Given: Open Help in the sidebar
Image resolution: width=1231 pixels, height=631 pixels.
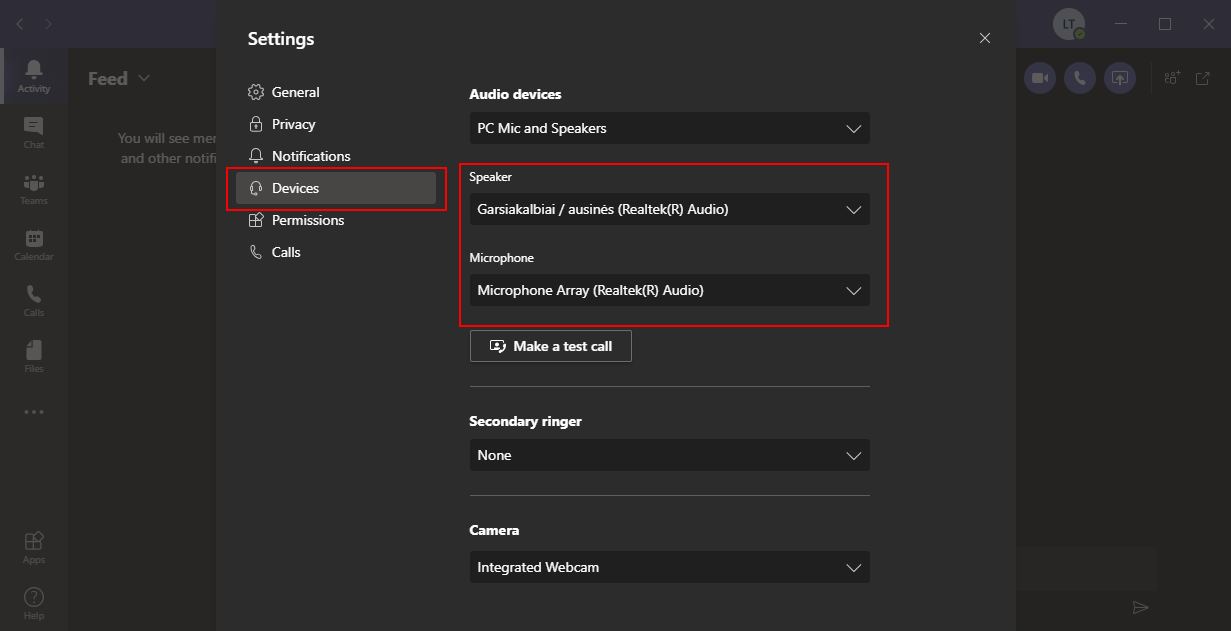Looking at the screenshot, I should [33, 603].
